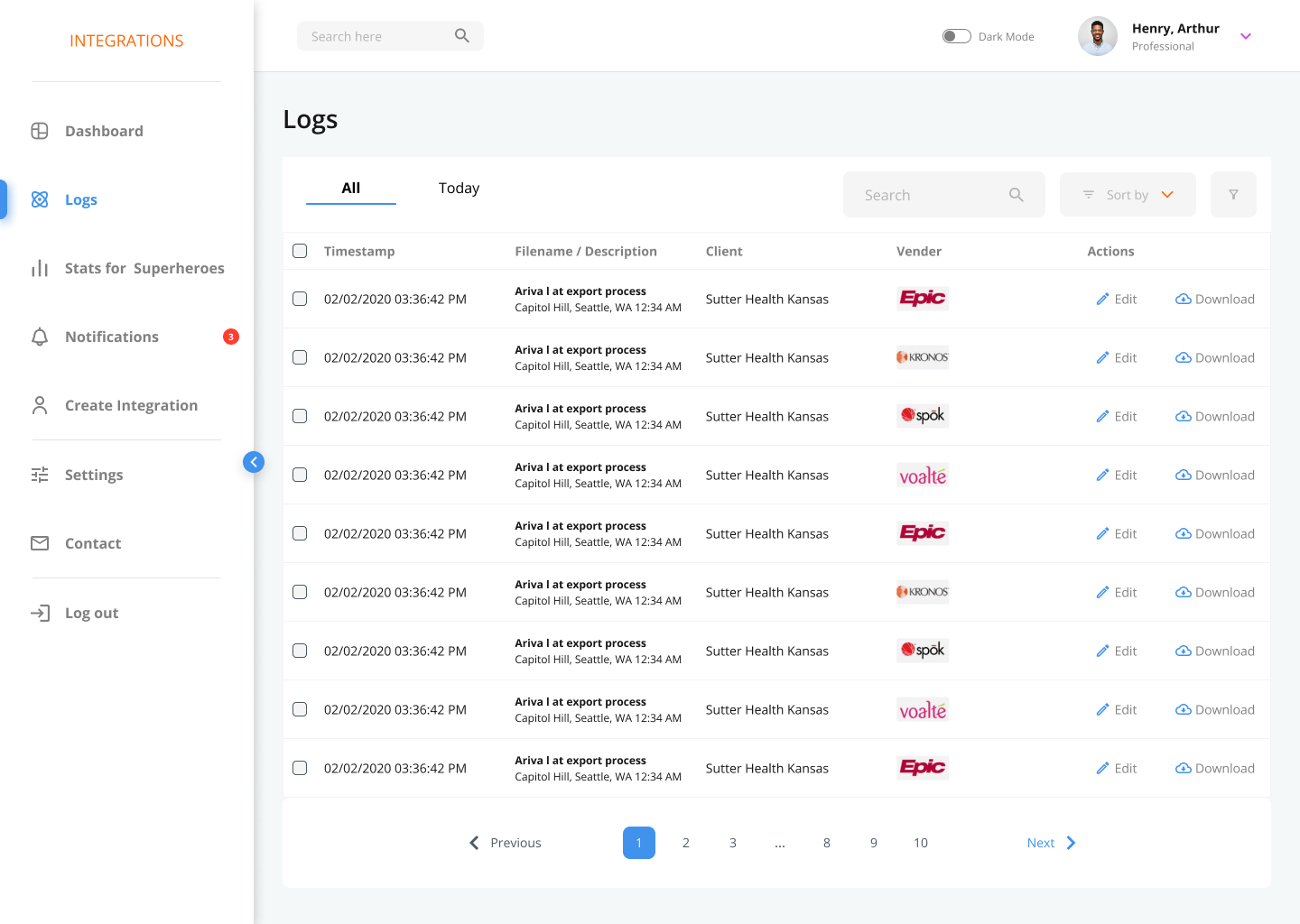1300x924 pixels.
Task: Click the second Spok vendor logo
Action: [923, 651]
